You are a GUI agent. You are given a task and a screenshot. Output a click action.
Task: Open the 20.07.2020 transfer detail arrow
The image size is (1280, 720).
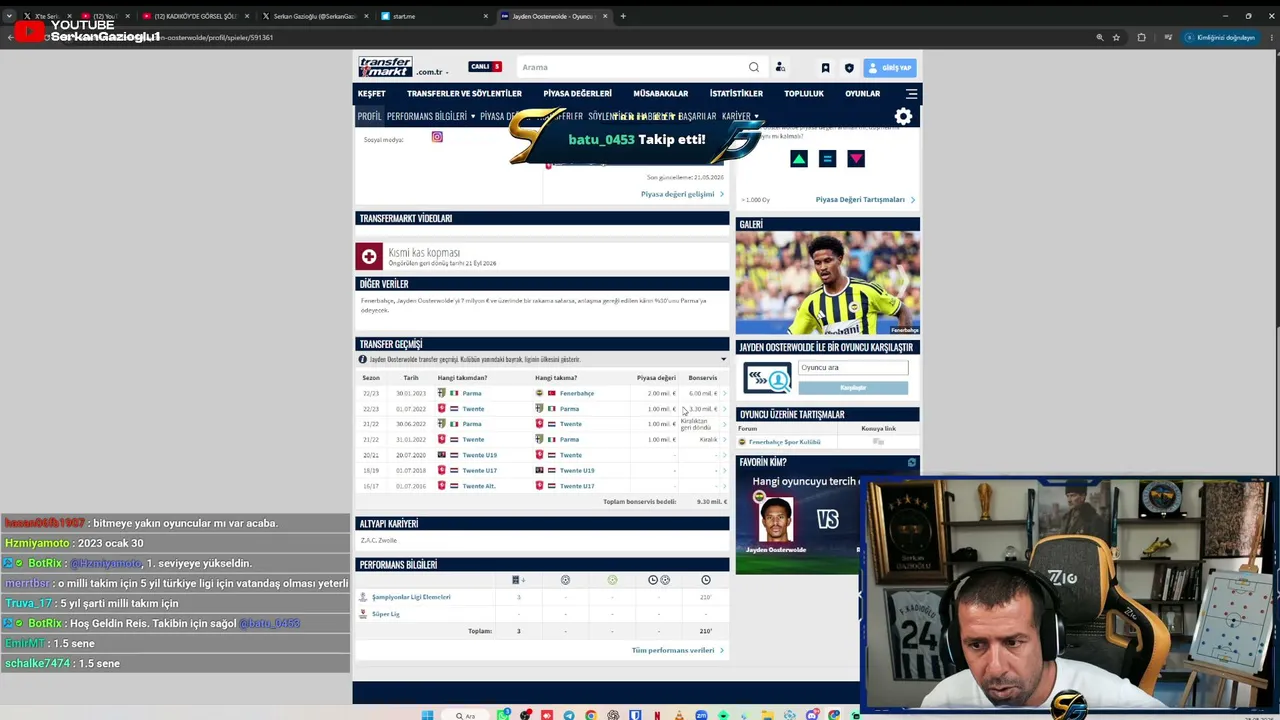pos(724,455)
